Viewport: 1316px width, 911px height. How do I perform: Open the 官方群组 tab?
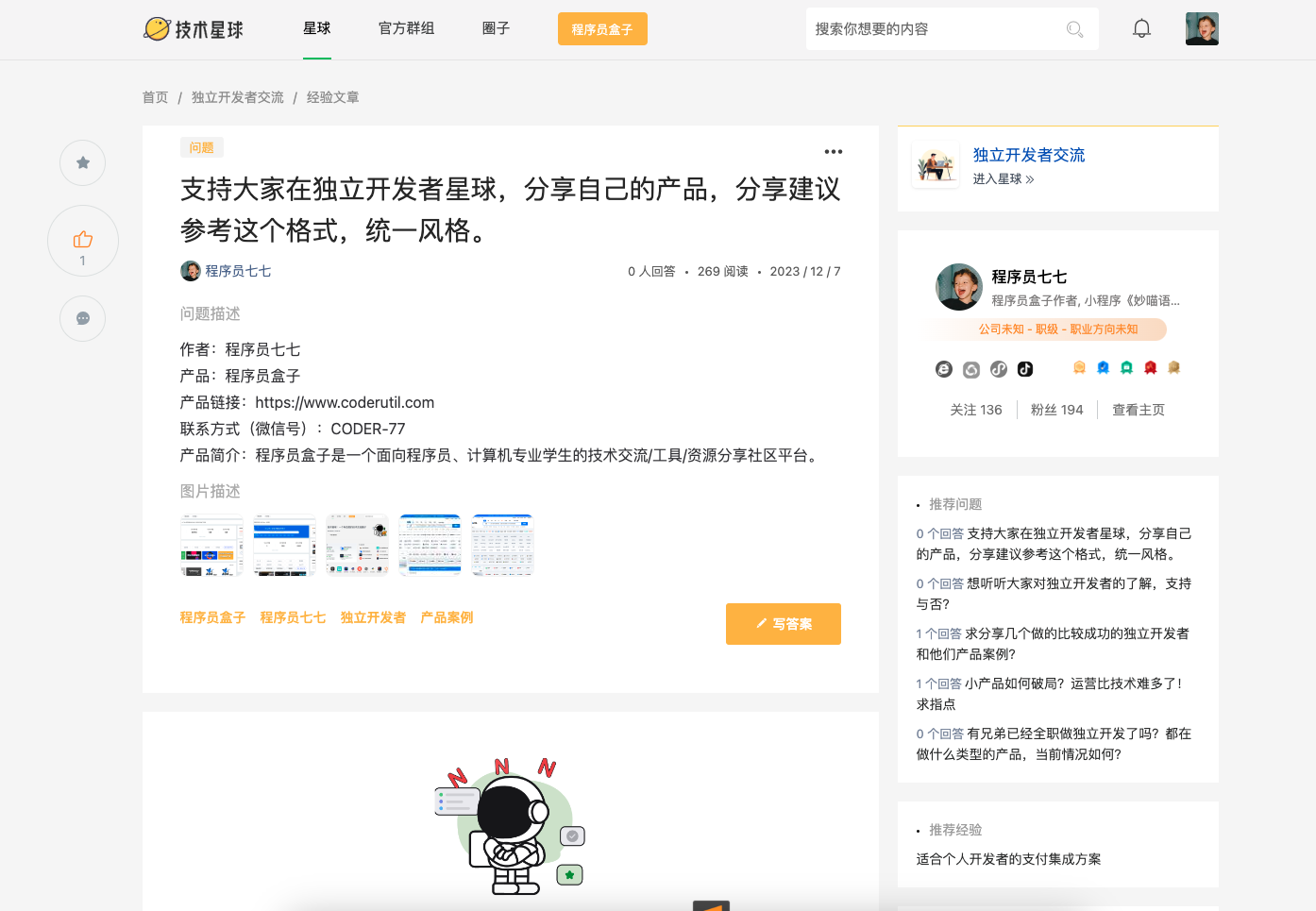tap(407, 28)
